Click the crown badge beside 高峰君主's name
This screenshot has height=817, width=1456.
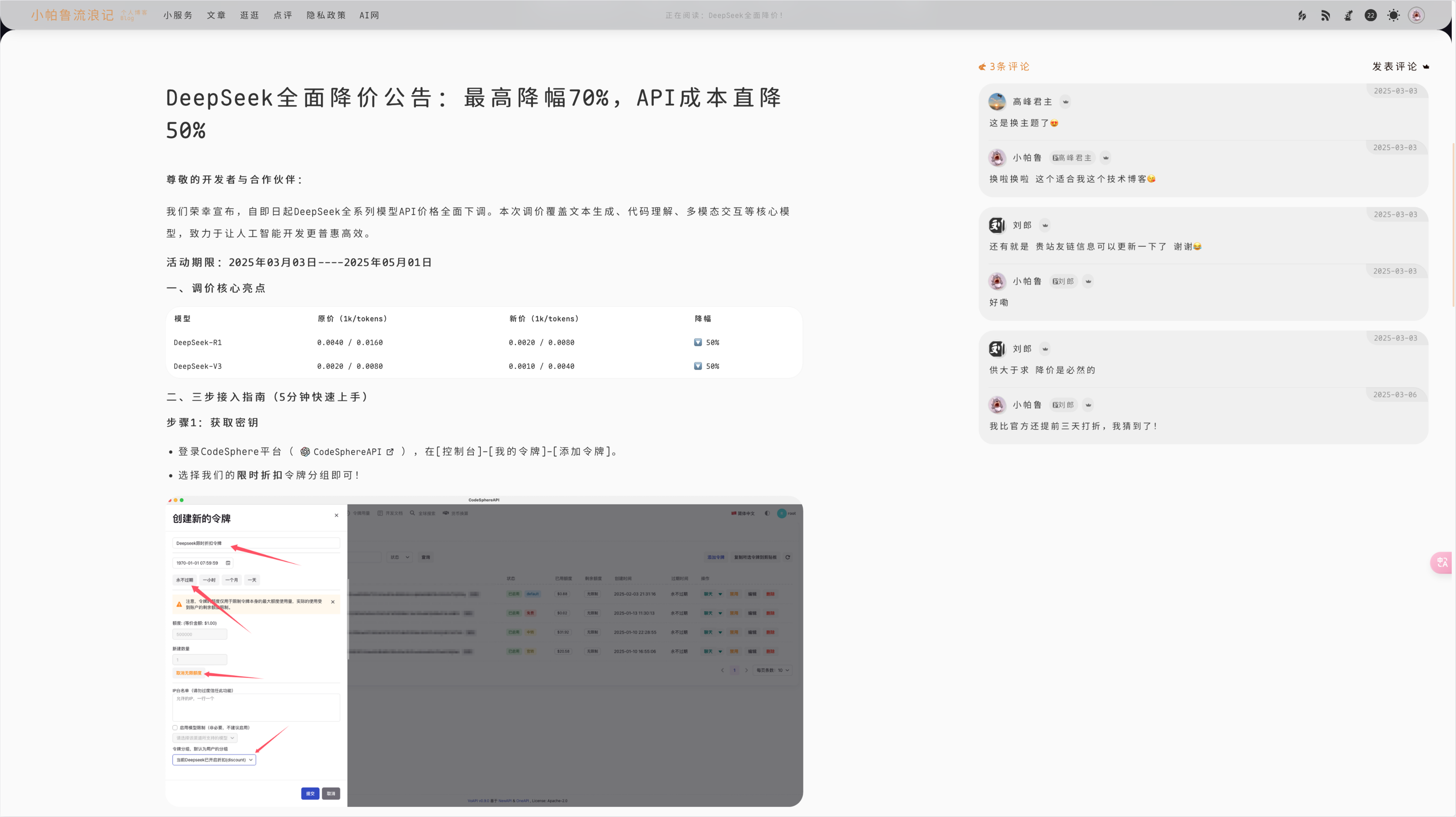click(x=1066, y=102)
